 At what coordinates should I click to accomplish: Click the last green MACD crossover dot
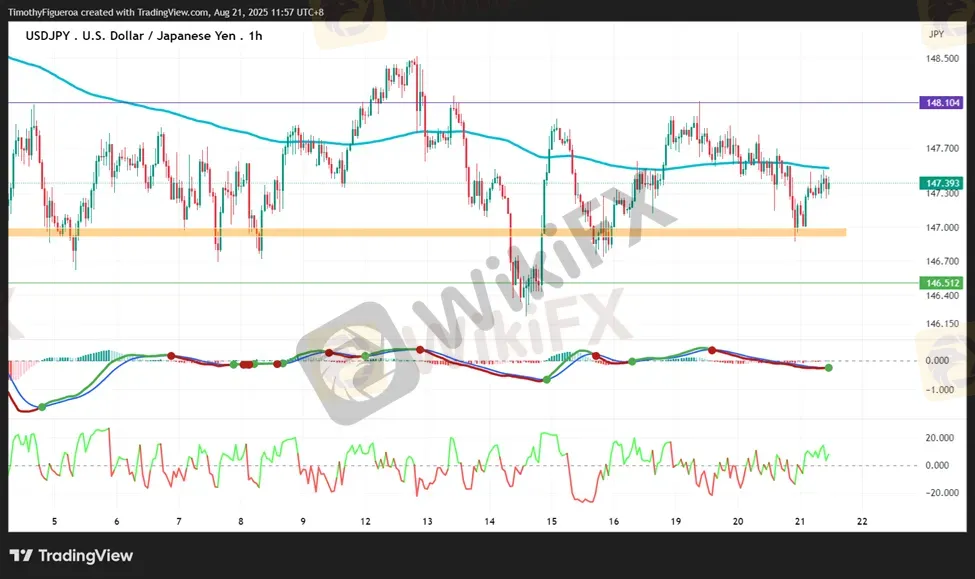(828, 368)
